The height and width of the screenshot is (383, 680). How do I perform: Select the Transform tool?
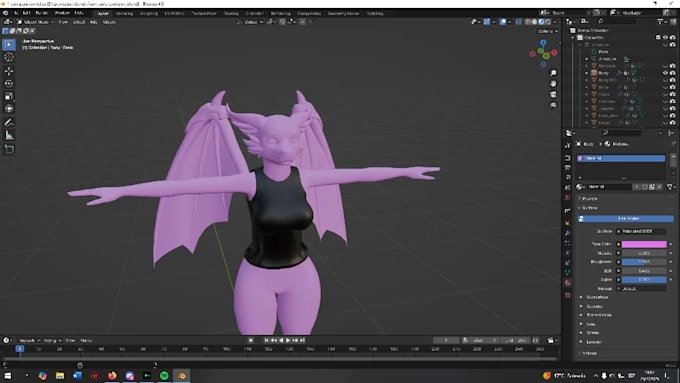[x=9, y=109]
